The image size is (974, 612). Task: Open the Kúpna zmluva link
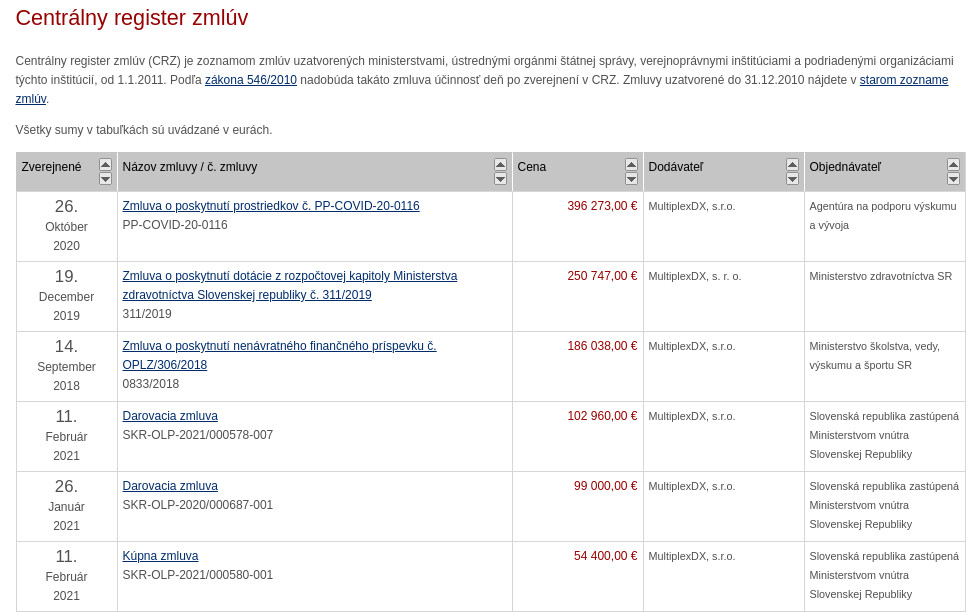coord(160,556)
